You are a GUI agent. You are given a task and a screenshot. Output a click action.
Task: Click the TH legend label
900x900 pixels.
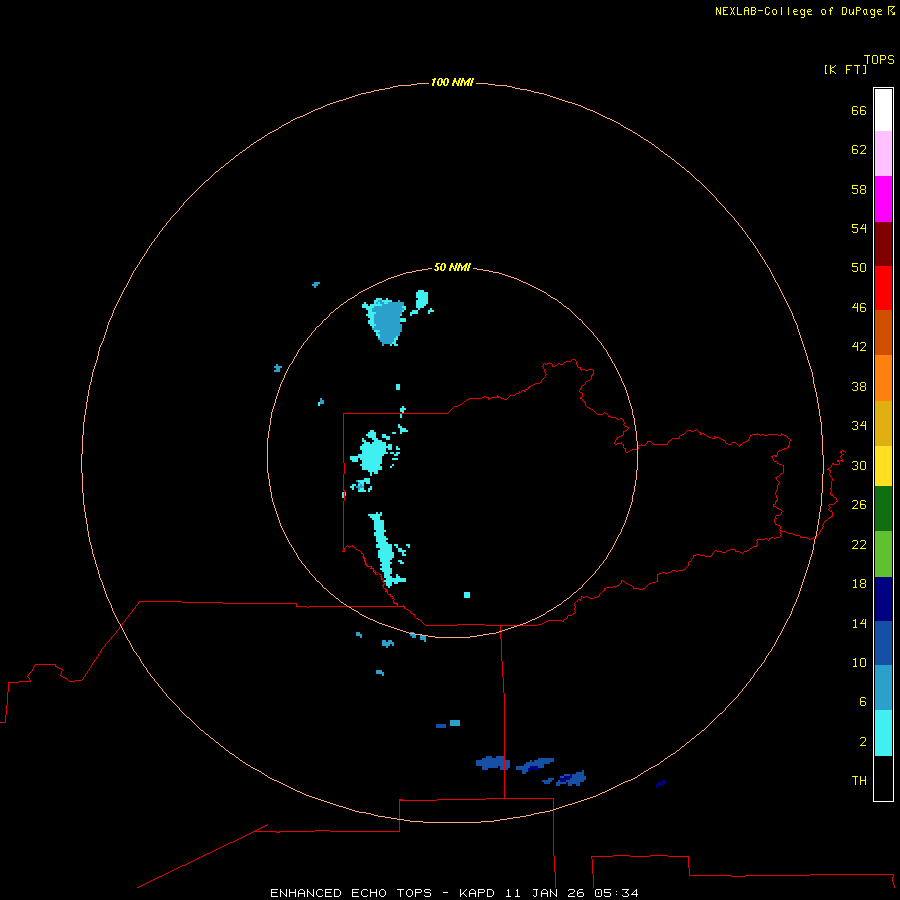pyautogui.click(x=859, y=781)
